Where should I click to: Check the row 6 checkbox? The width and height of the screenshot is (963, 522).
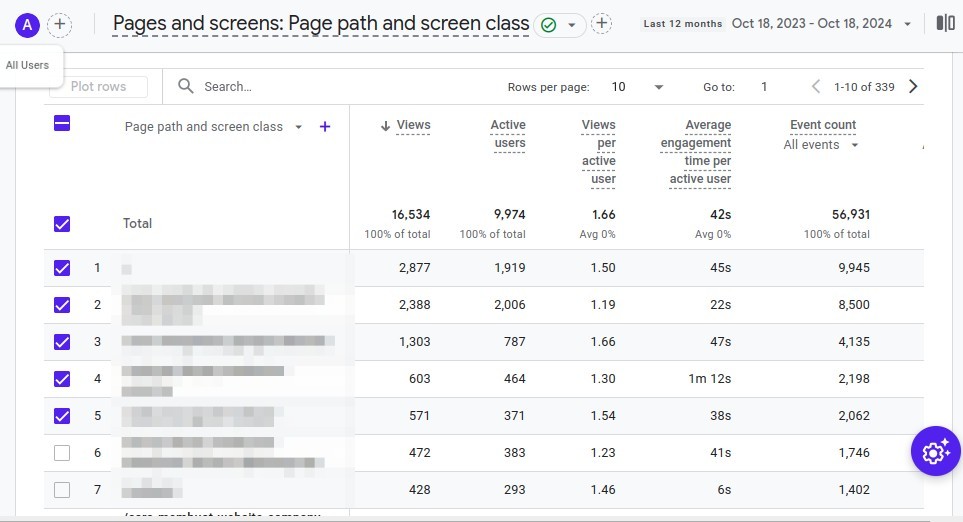(62, 453)
